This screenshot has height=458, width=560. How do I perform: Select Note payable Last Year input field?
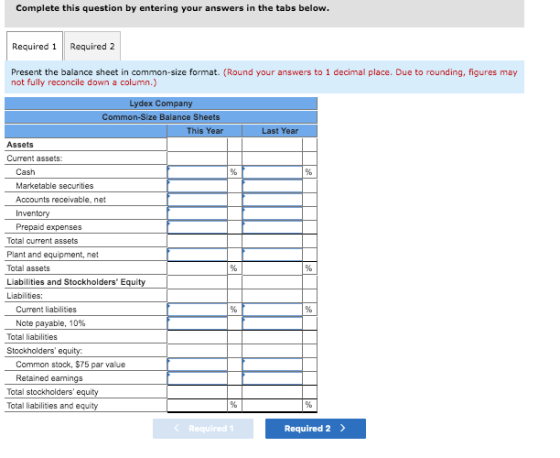click(x=272, y=323)
